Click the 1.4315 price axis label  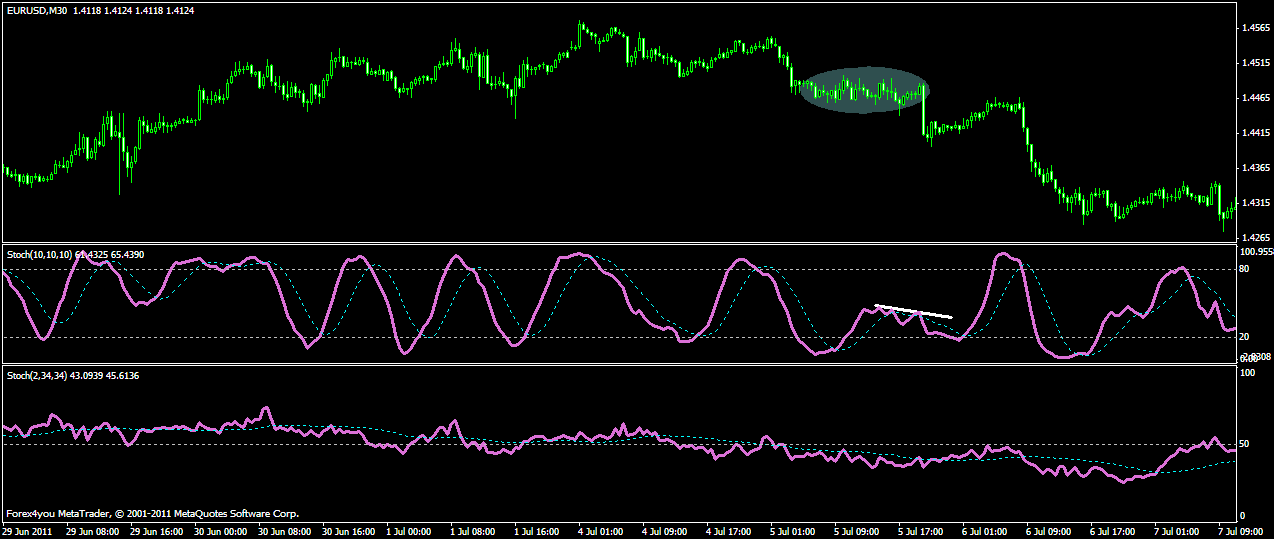pos(1255,203)
